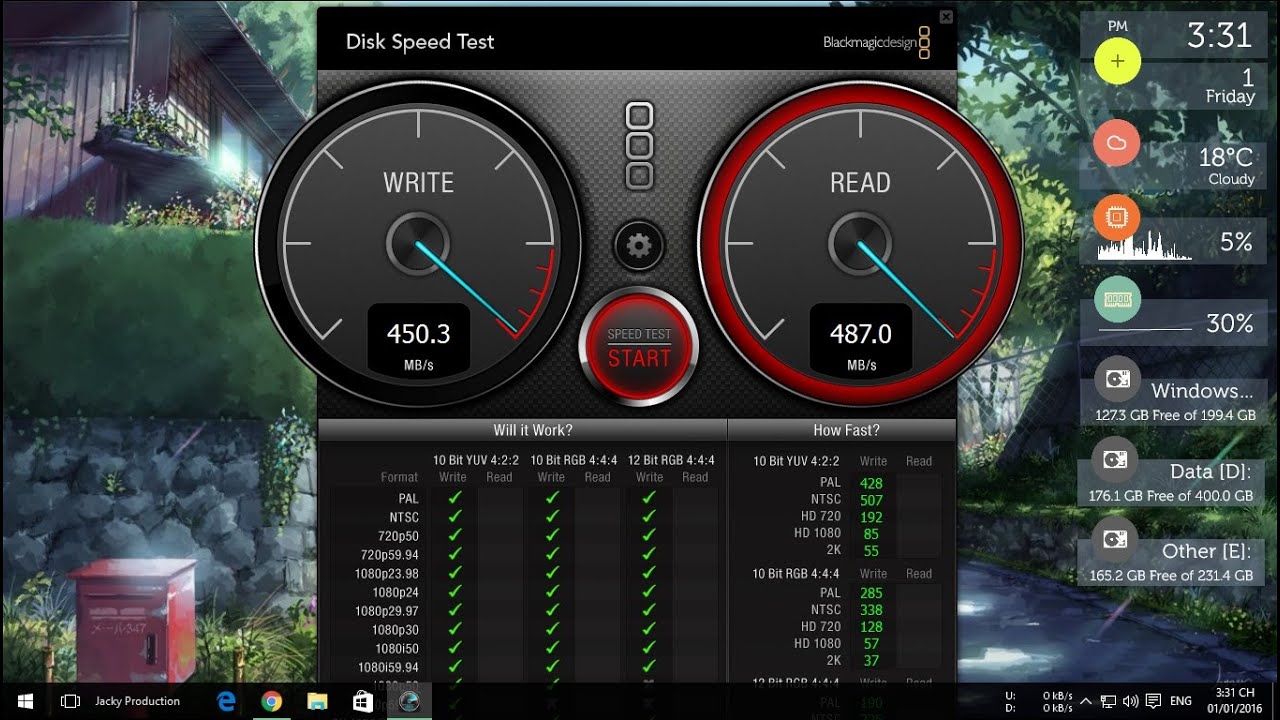Select 10 Bit RGB HD 720 value 128
Image resolution: width=1280 pixels, height=720 pixels.
(x=871, y=627)
